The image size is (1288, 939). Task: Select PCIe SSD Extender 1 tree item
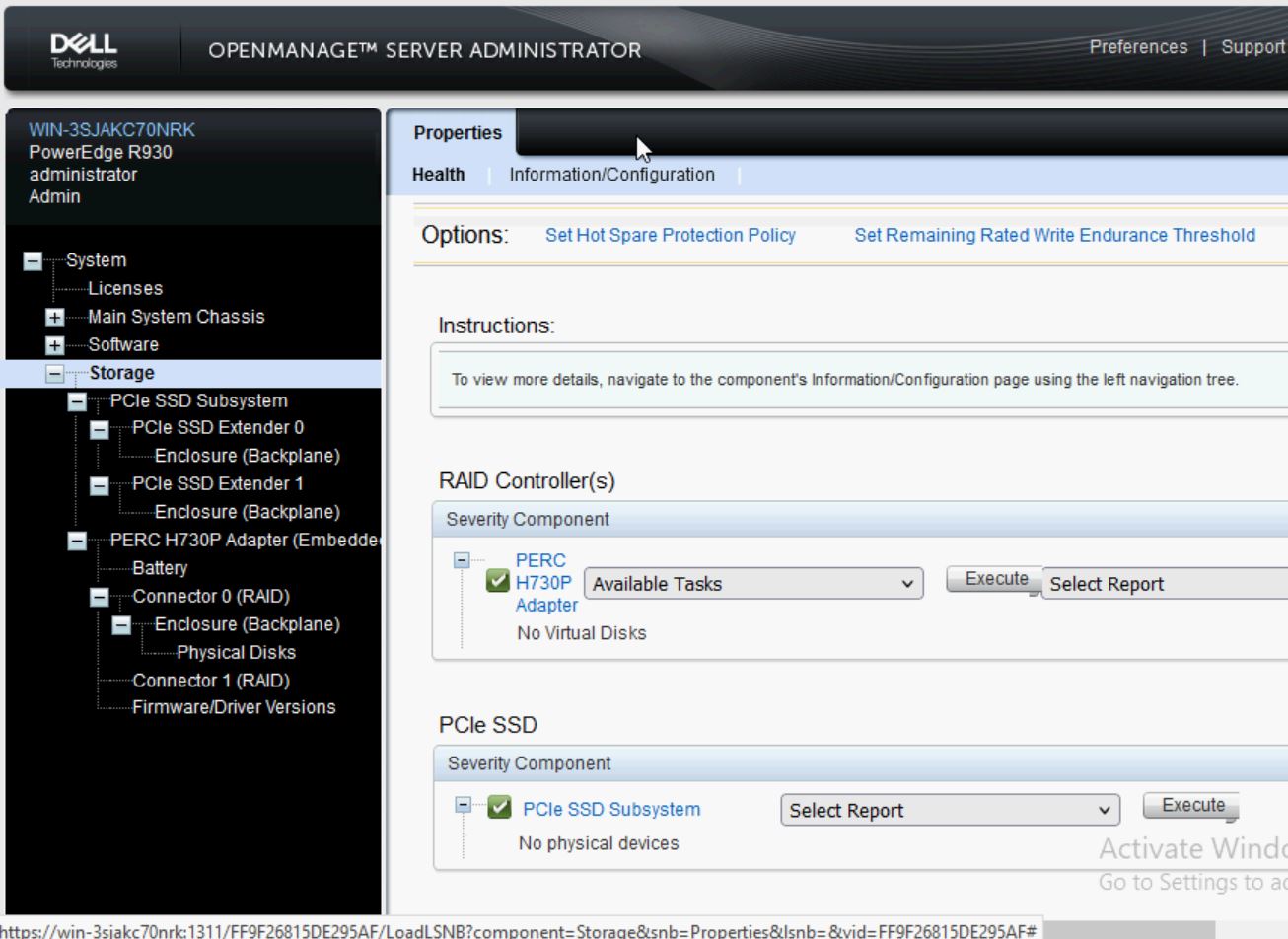pos(218,483)
